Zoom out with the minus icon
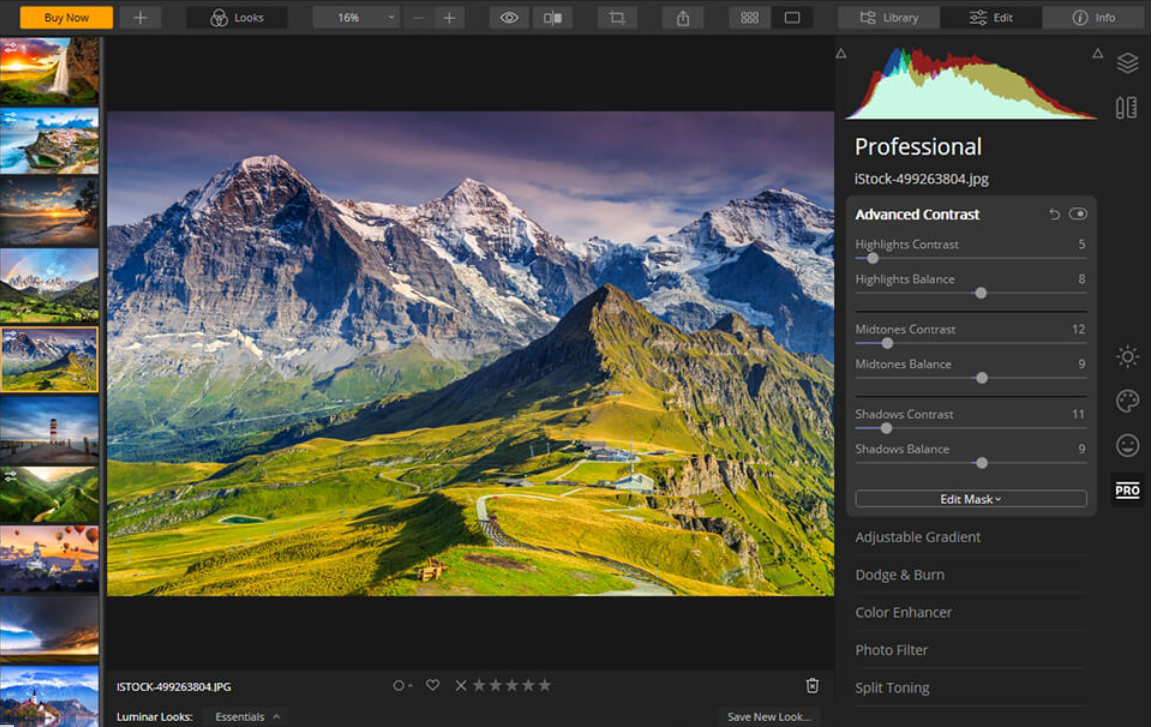Image resolution: width=1156 pixels, height=727 pixels. tap(418, 18)
